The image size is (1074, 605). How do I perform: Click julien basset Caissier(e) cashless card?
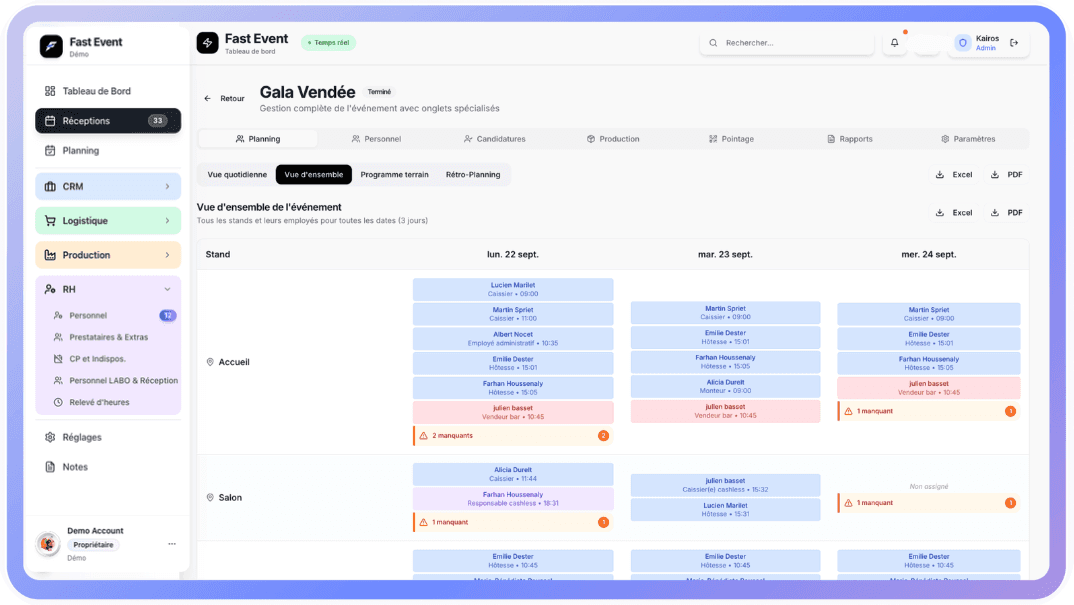point(725,485)
